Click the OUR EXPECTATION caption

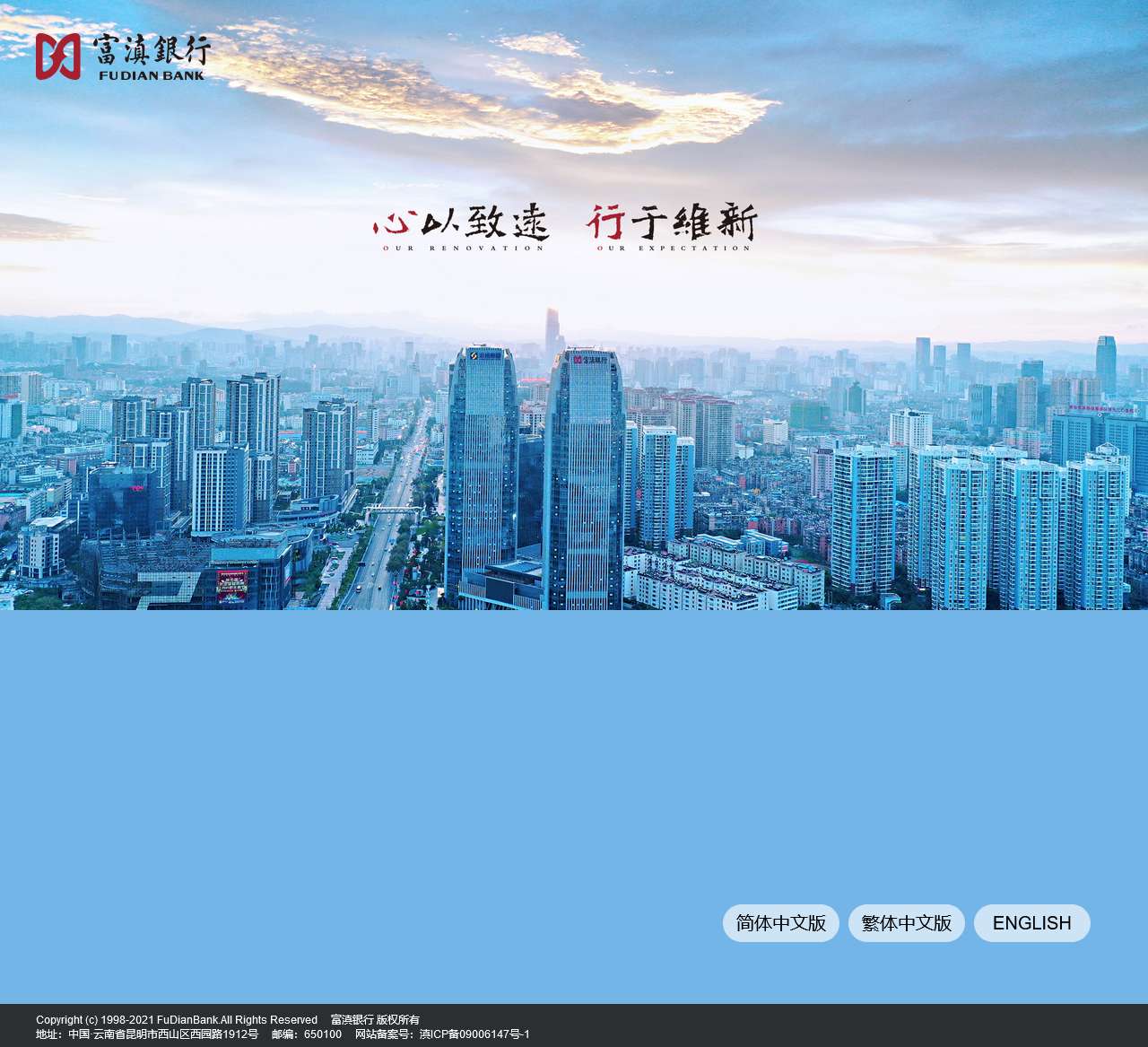point(674,248)
